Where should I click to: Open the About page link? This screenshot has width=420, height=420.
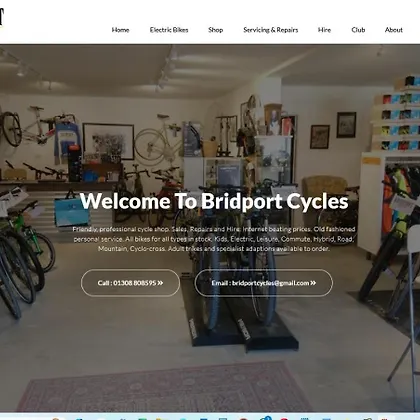coord(394,30)
